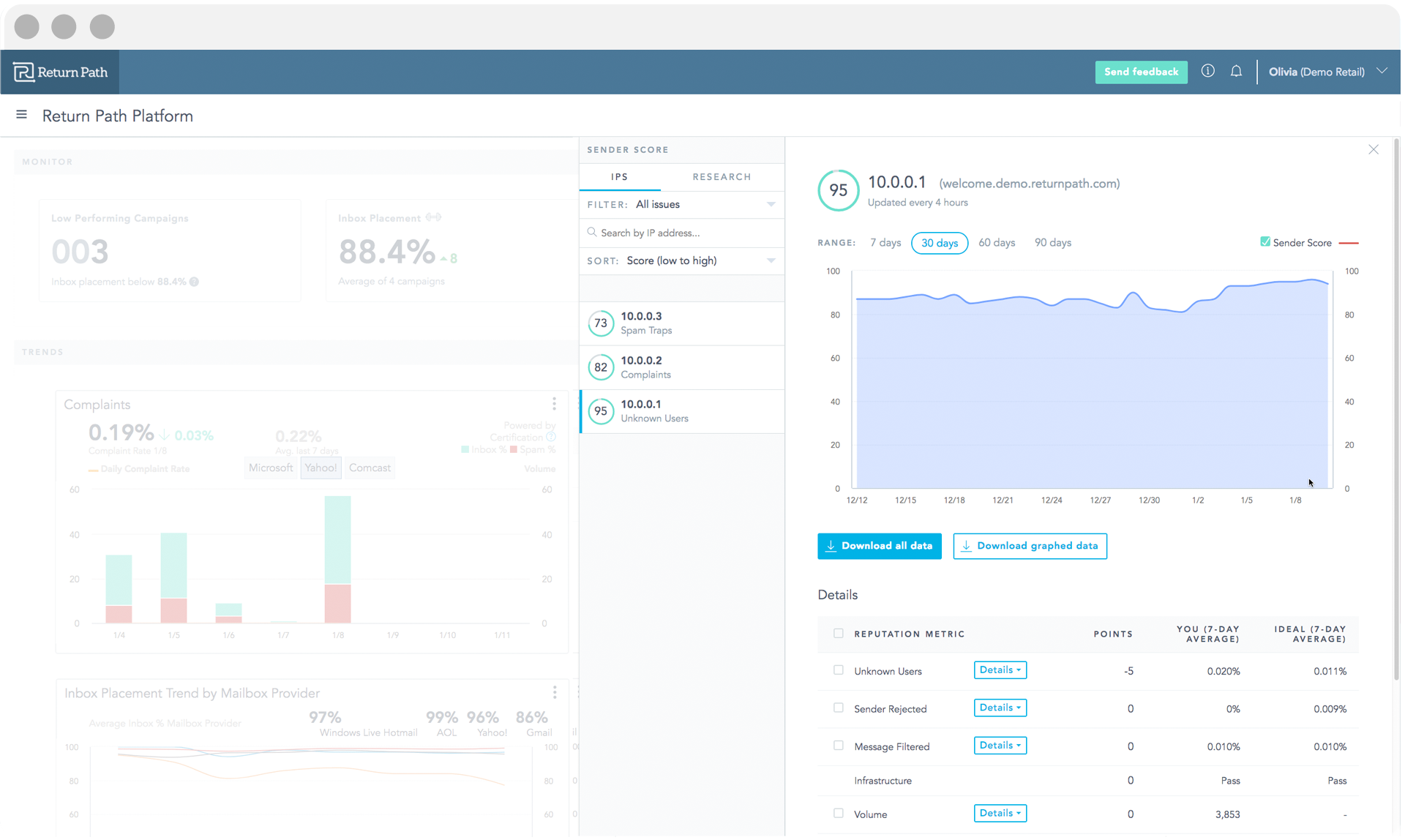Select the 60 days range

(x=997, y=243)
